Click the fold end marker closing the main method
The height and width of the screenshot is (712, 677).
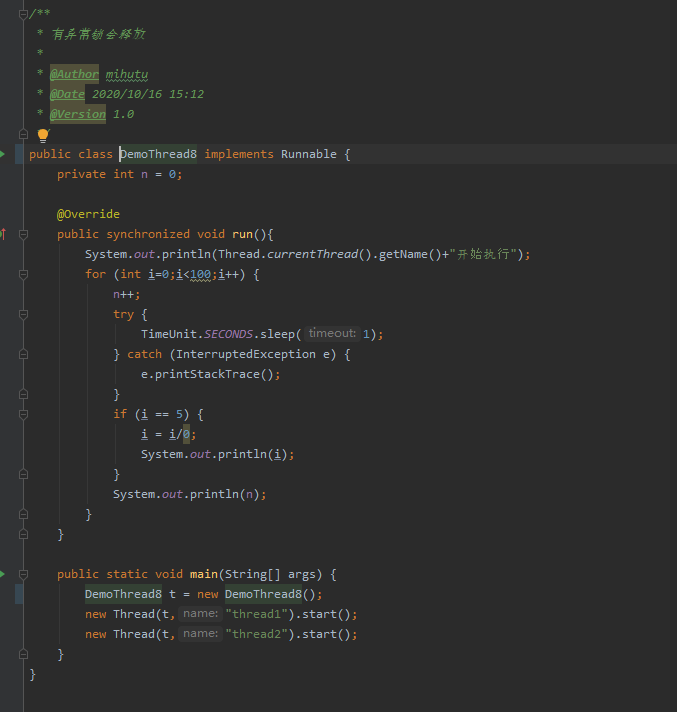[x=23, y=654]
